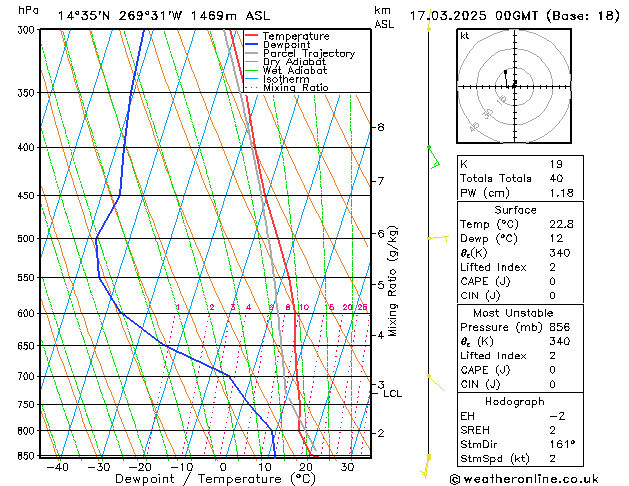The height and width of the screenshot is (486, 629).
Task: Click the wind barb at the 850 hPa level
Action: click(x=430, y=462)
